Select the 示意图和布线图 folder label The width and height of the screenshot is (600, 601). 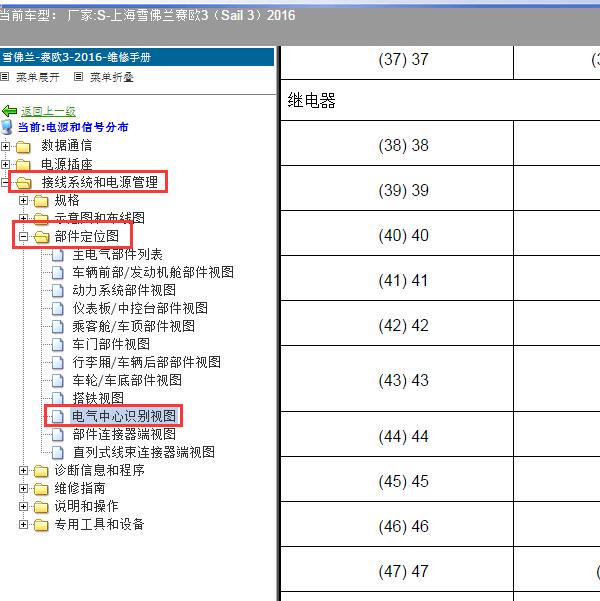pyautogui.click(x=100, y=218)
